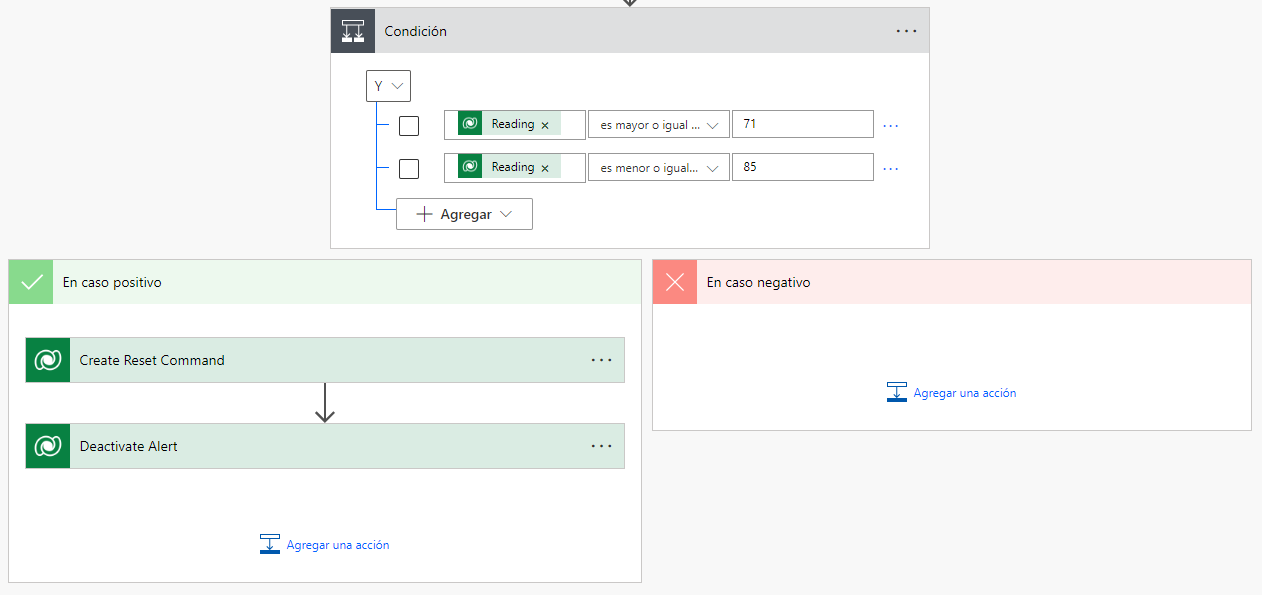Click the add action icon in En caso positivo
This screenshot has height=595, width=1262.
point(270,544)
